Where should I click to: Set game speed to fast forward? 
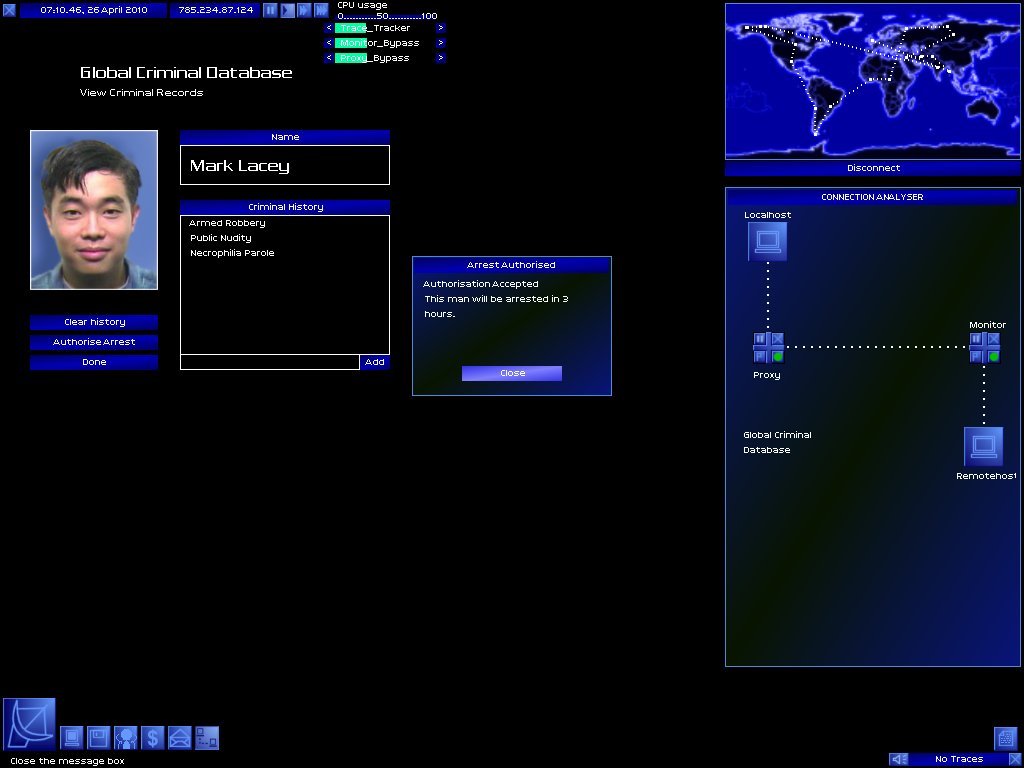click(x=304, y=10)
